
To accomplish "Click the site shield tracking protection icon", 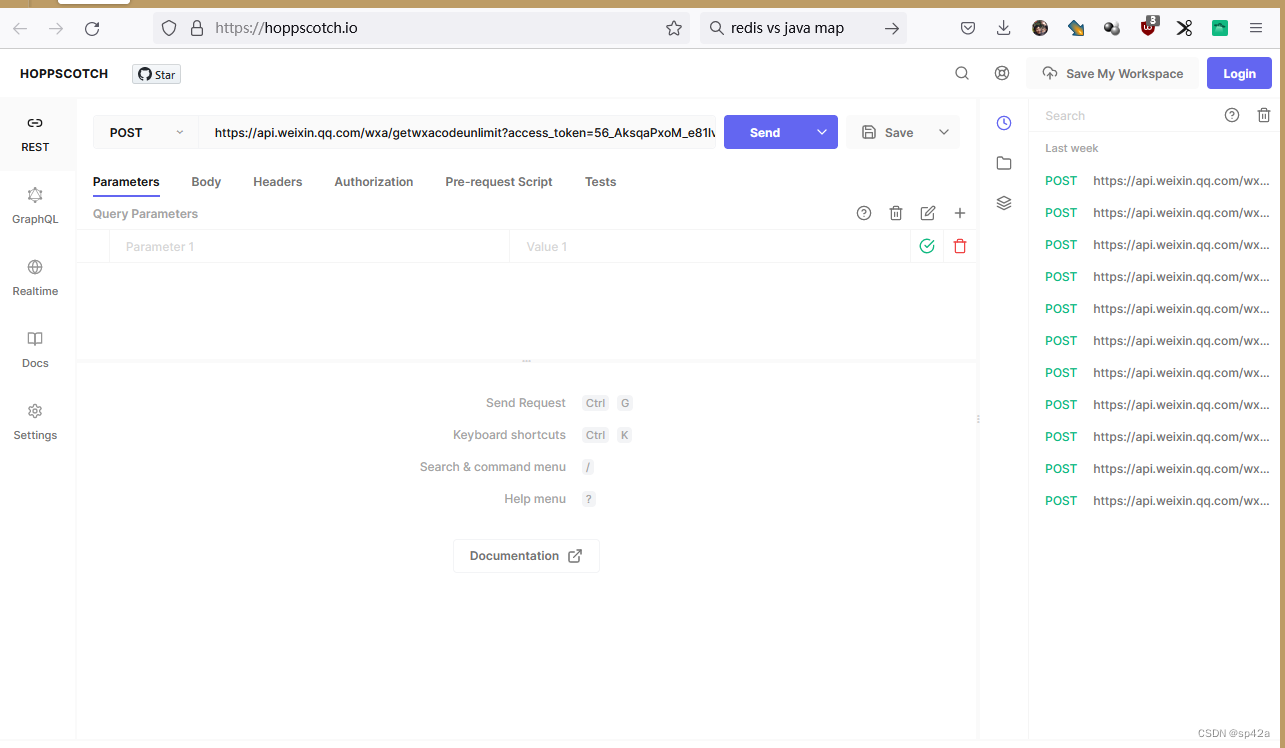I will click(169, 28).
